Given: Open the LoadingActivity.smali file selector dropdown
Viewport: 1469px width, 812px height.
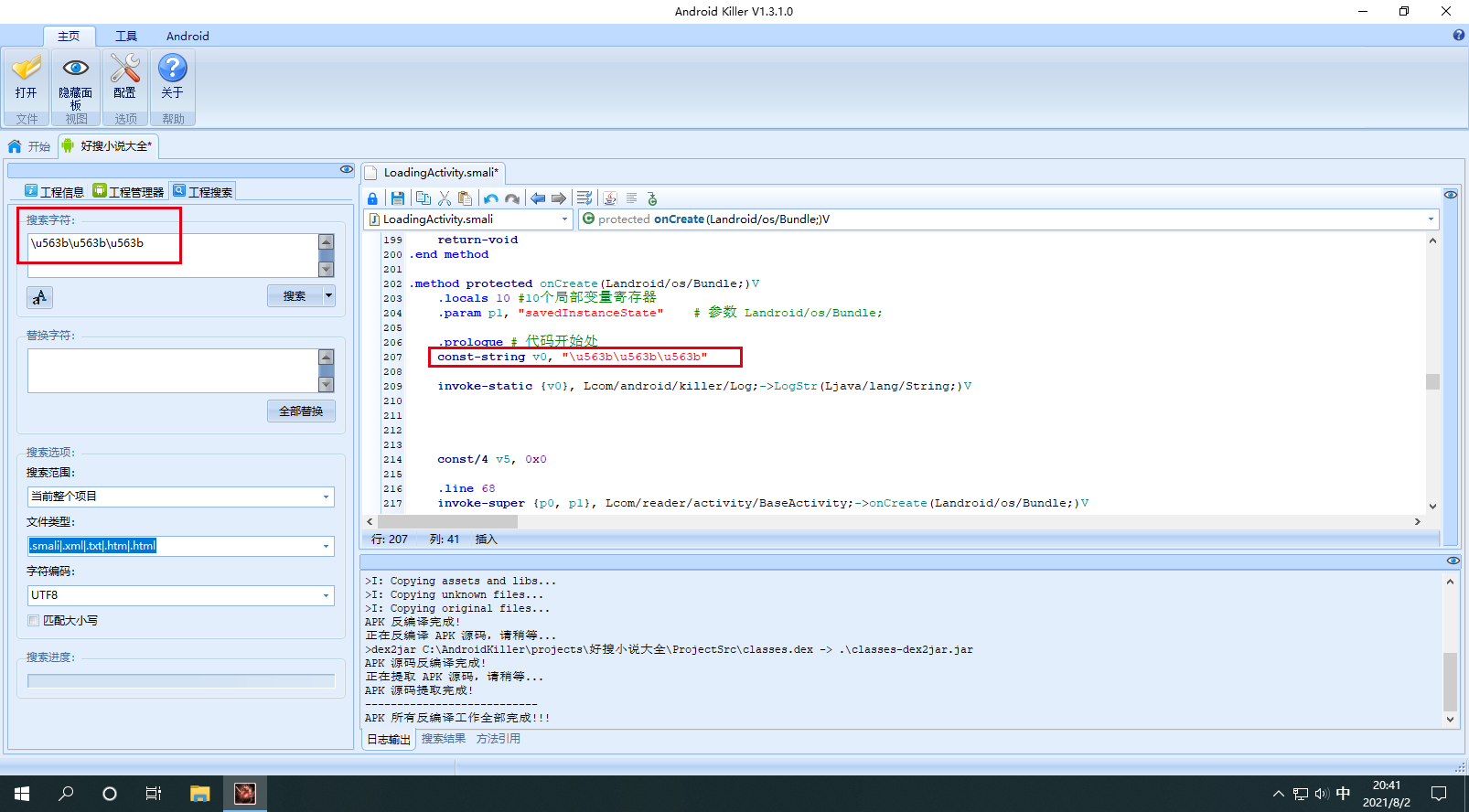Looking at the screenshot, I should (564, 219).
